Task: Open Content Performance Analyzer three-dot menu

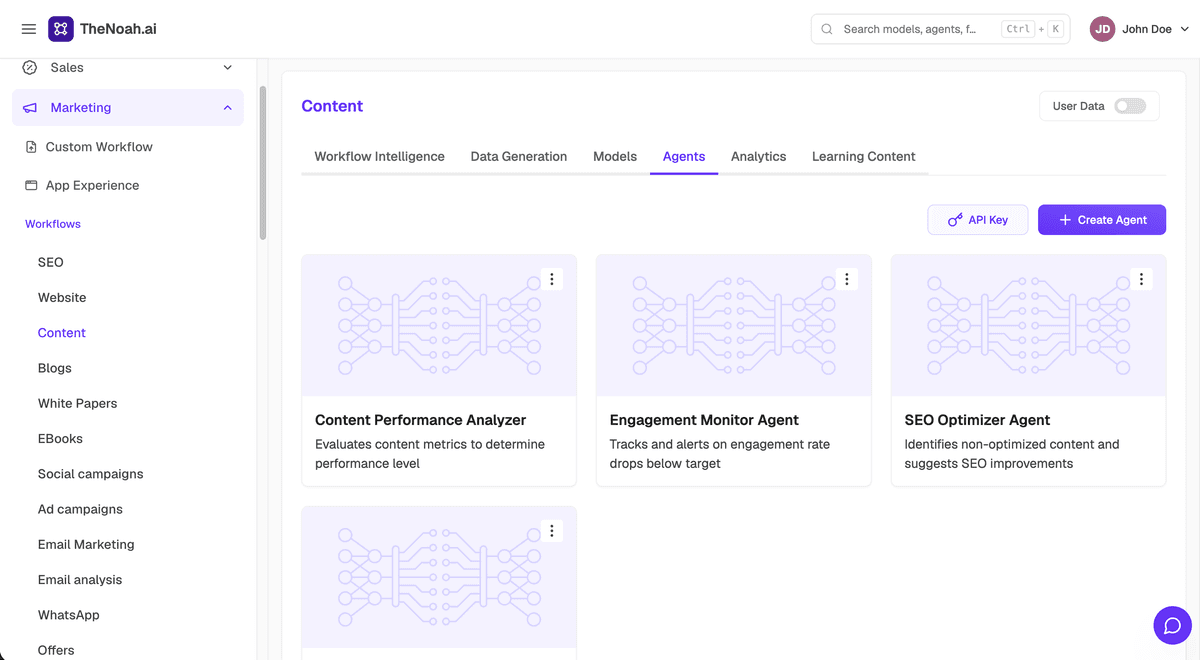Action: (x=552, y=280)
